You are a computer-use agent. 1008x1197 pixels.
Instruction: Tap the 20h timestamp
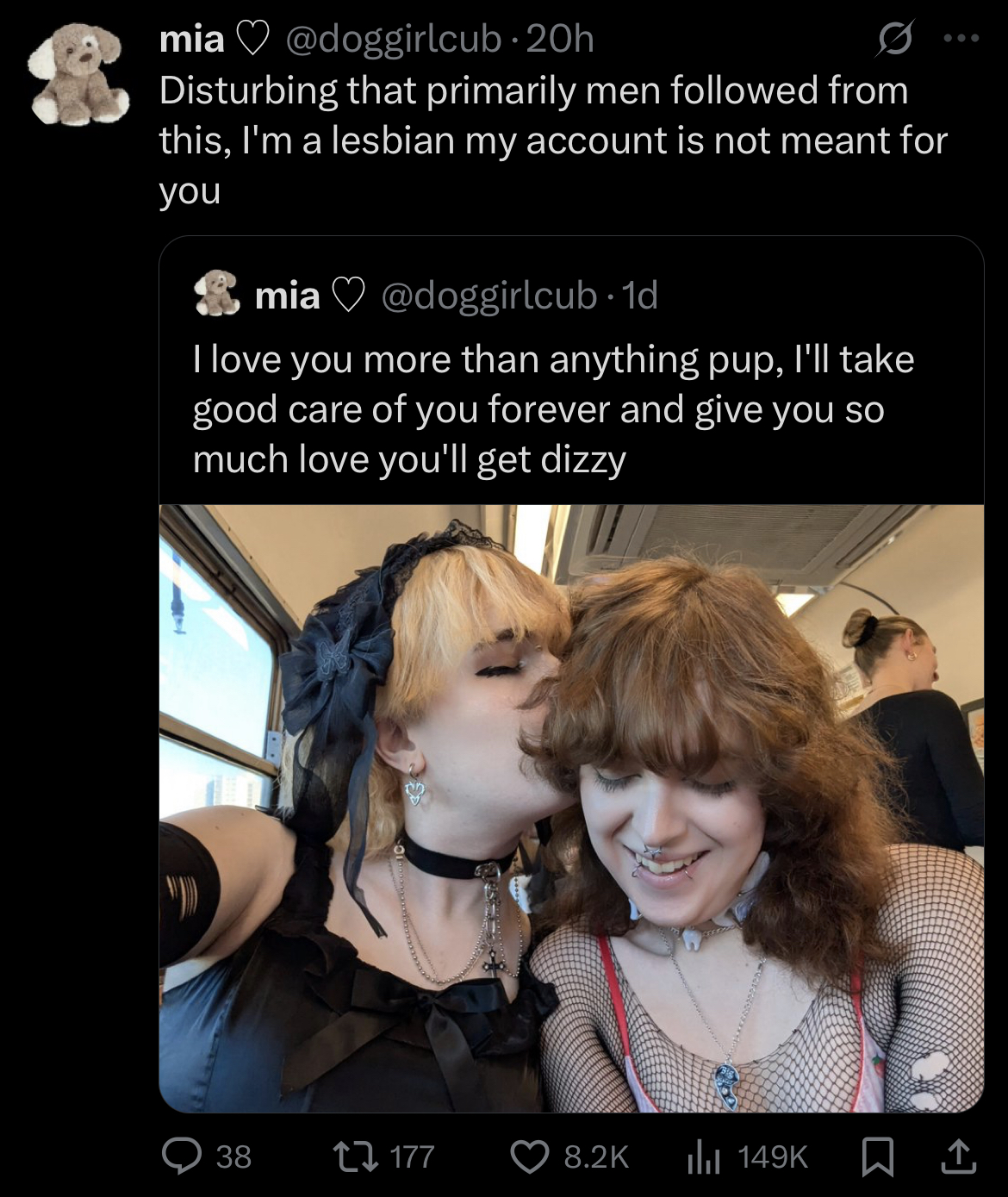(560, 39)
